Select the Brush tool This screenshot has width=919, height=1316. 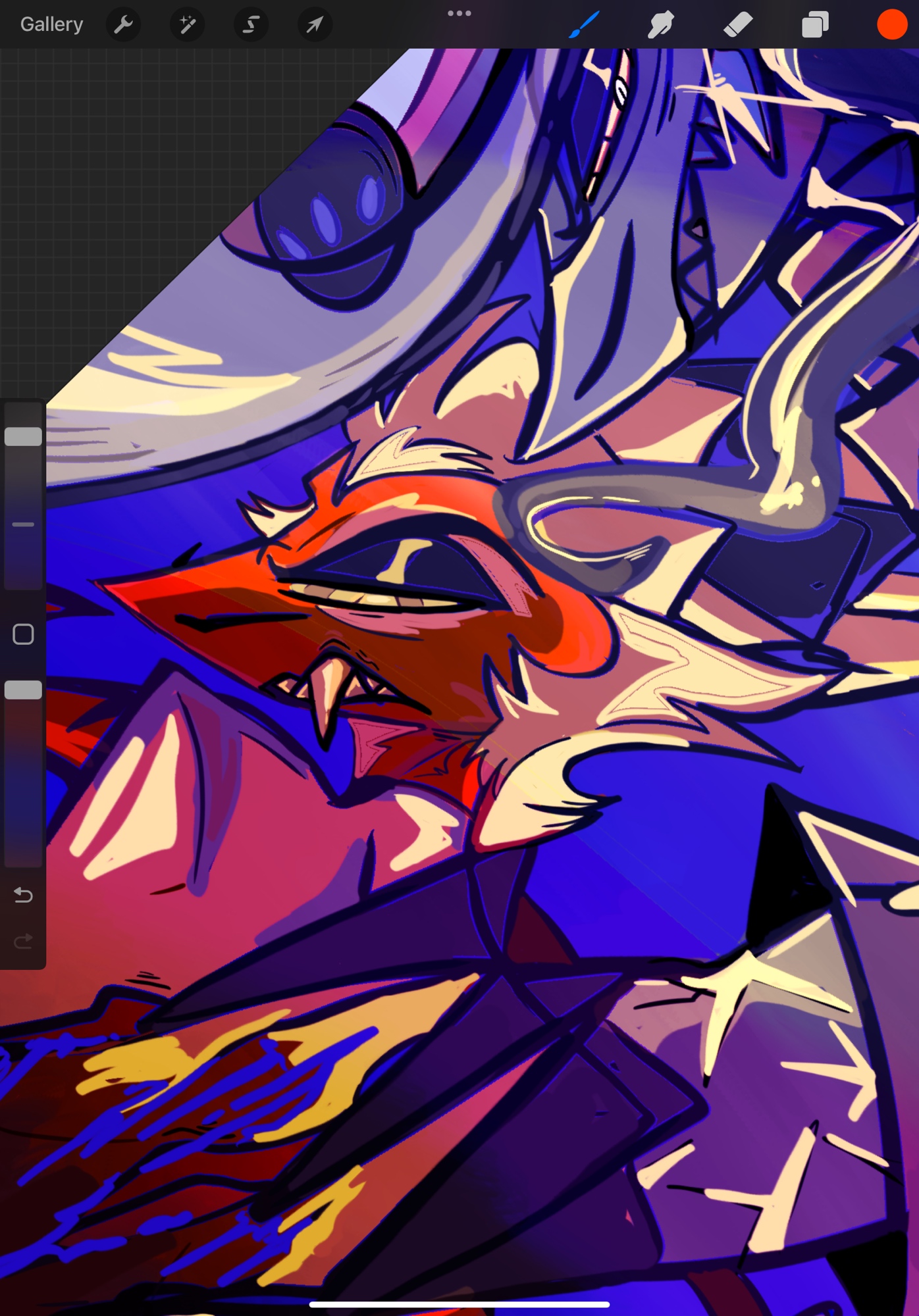[x=584, y=24]
